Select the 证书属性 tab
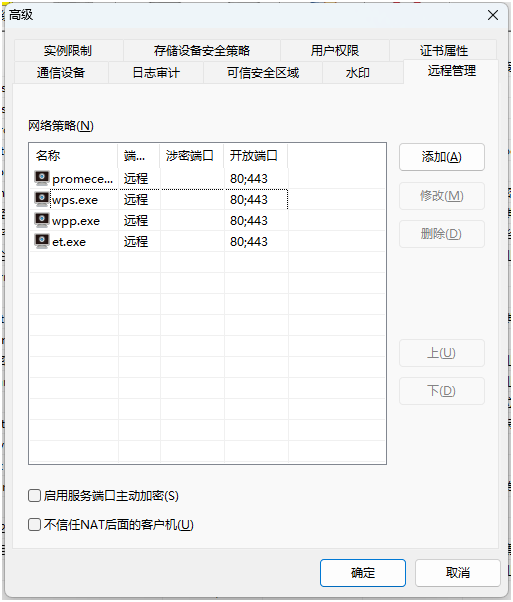 [x=443, y=50]
